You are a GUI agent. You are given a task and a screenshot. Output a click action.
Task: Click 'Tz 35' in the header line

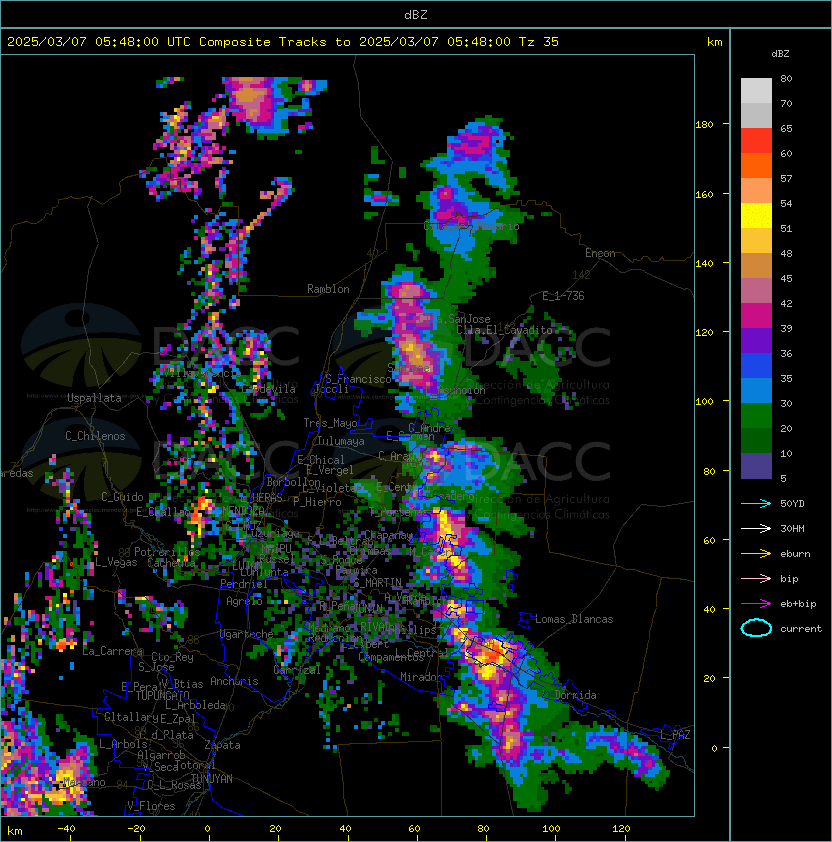[x=539, y=42]
